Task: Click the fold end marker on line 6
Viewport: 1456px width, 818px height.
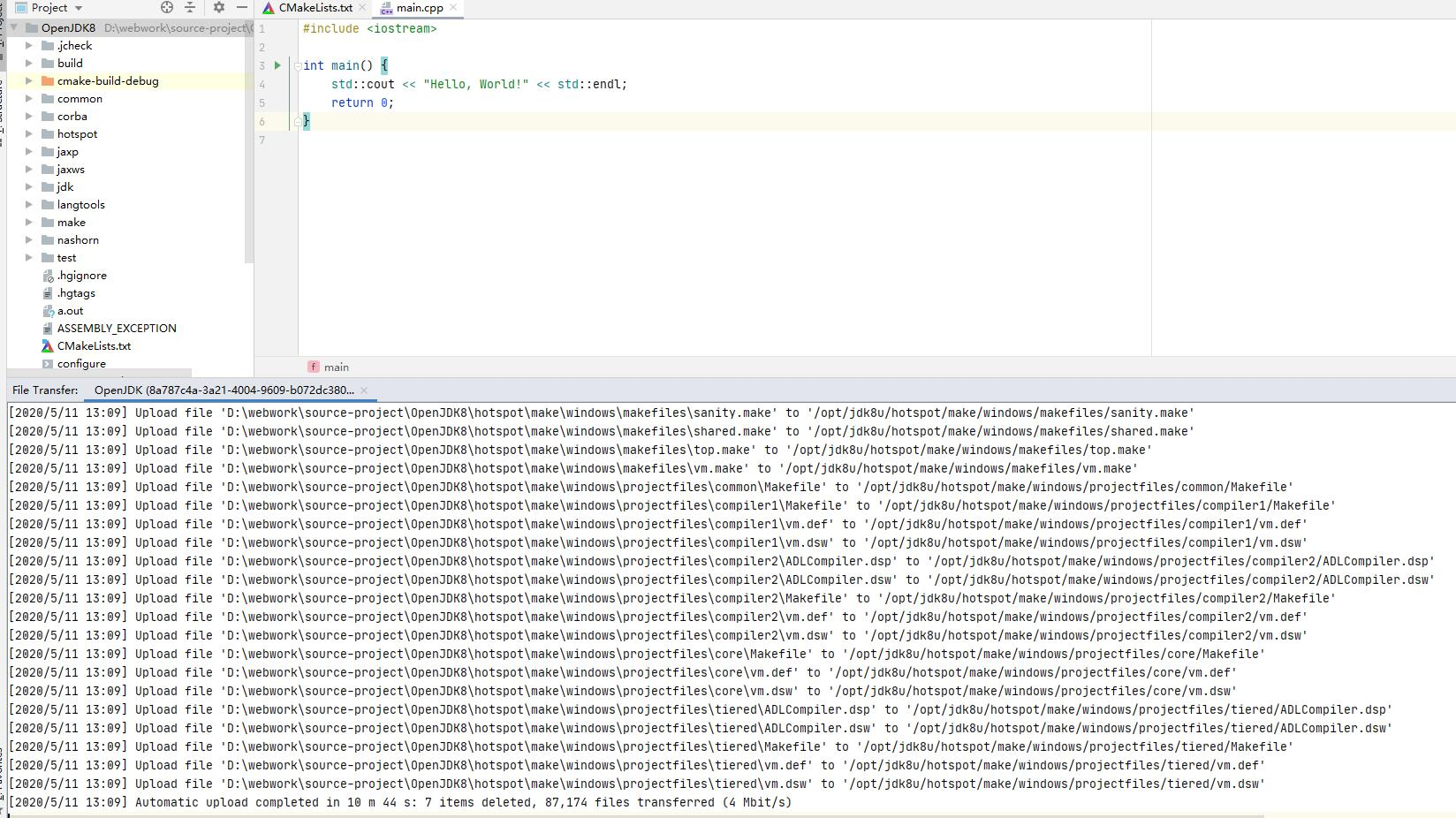Action: tap(298, 121)
